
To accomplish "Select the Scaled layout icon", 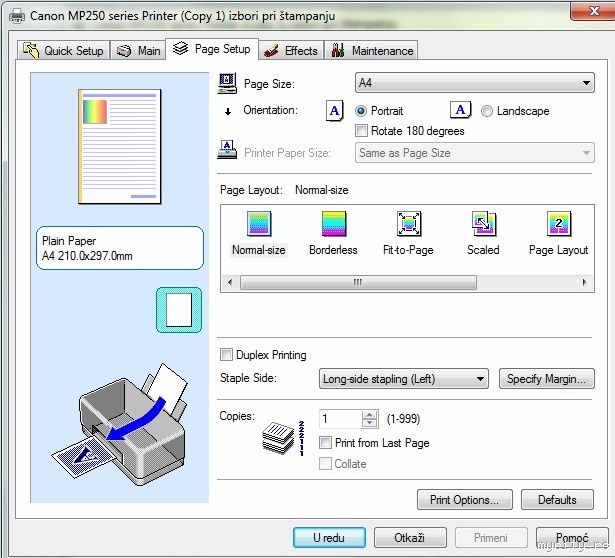I will click(484, 224).
